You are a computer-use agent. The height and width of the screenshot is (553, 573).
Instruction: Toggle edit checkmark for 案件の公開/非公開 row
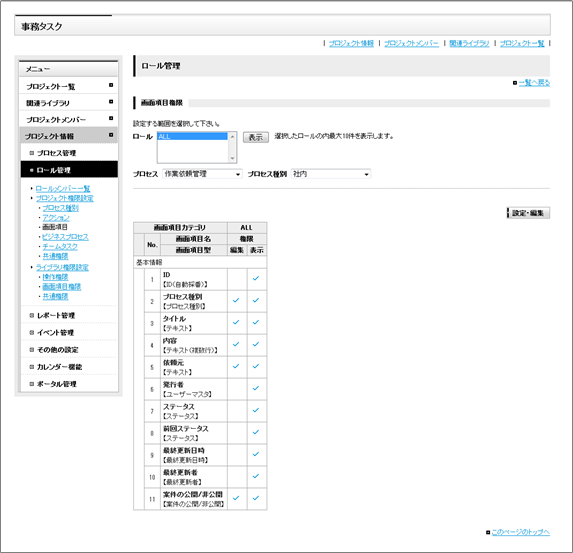(x=236, y=498)
